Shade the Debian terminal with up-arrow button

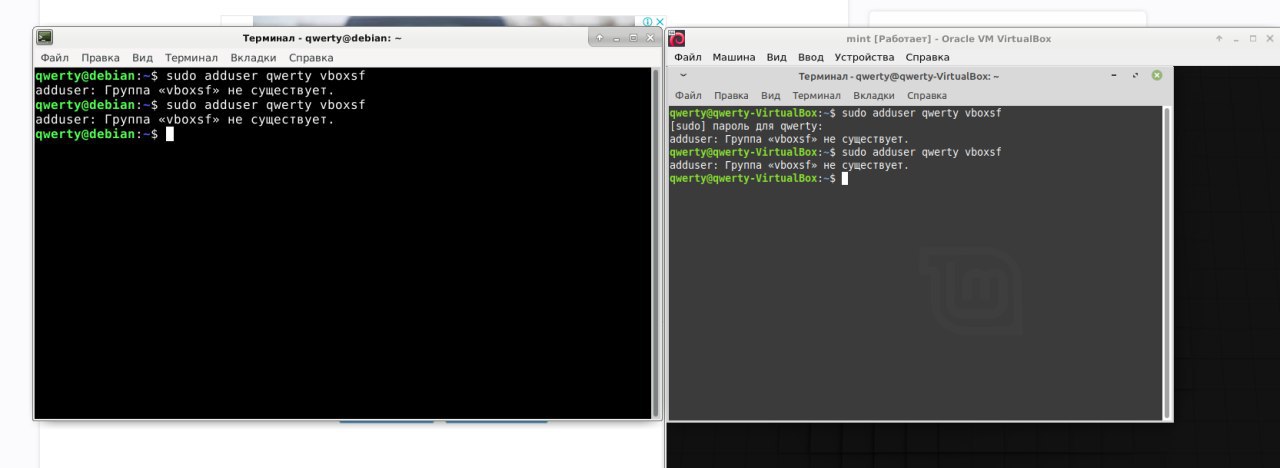[x=599, y=38]
